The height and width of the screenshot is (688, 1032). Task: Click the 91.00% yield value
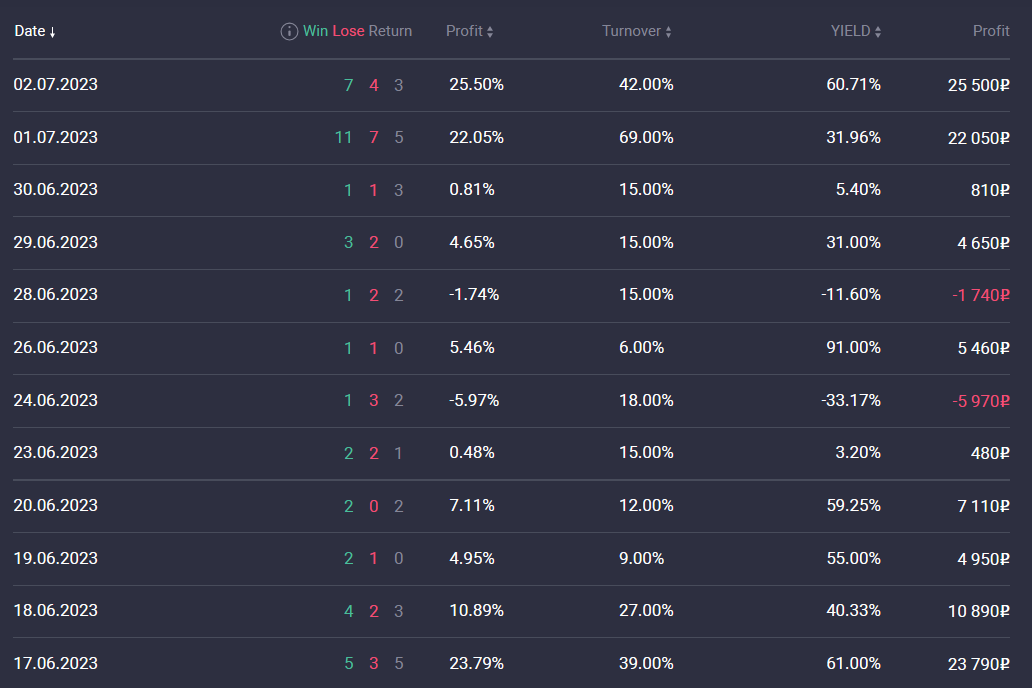coord(853,347)
